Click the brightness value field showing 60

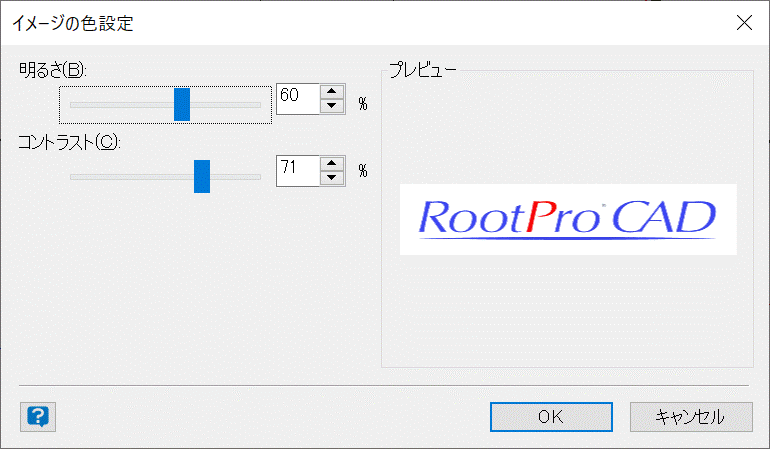pyautogui.click(x=298, y=99)
